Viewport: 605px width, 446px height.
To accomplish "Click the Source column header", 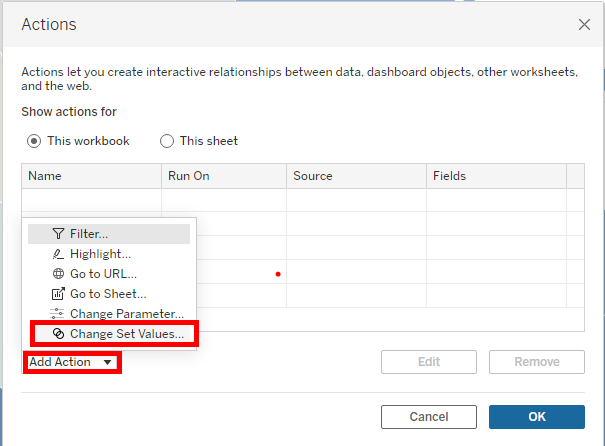I will pyautogui.click(x=356, y=176).
